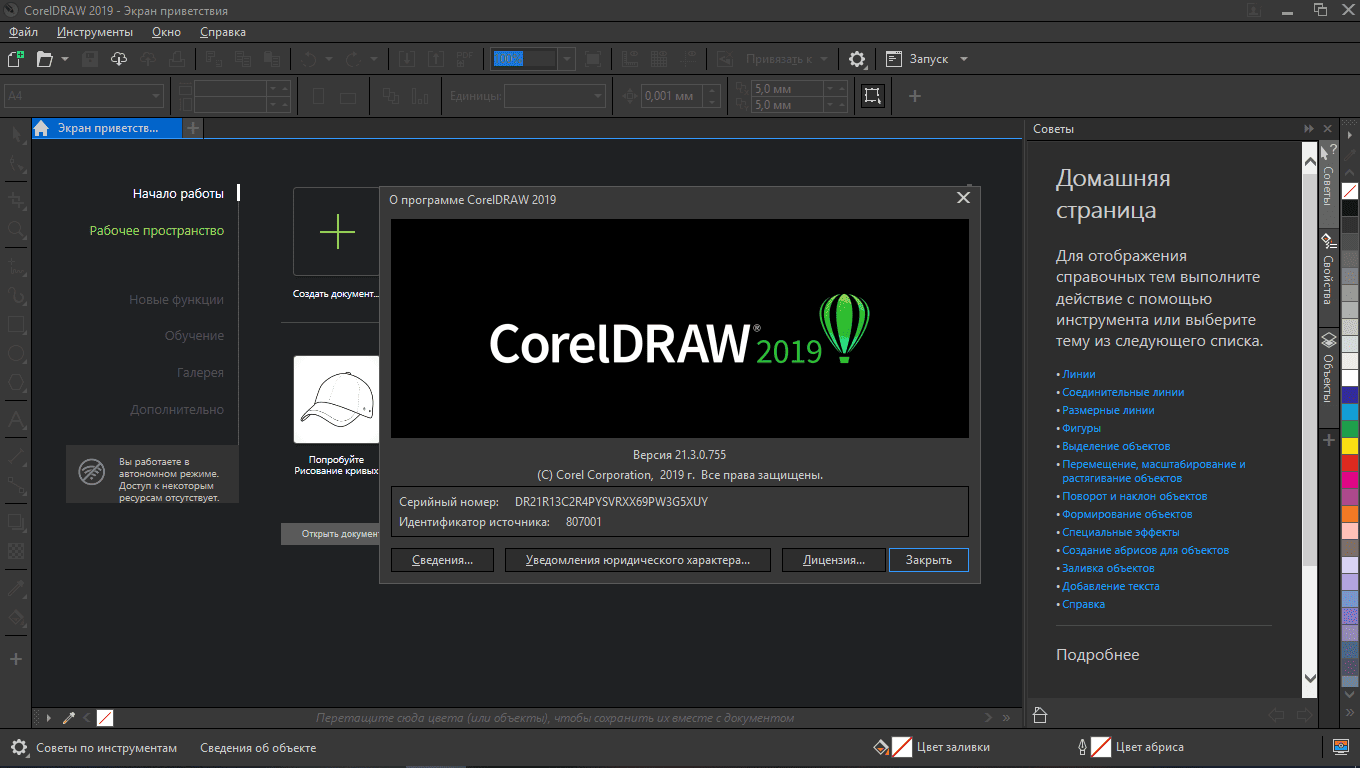Click the Лицензия... button

pyautogui.click(x=834, y=560)
